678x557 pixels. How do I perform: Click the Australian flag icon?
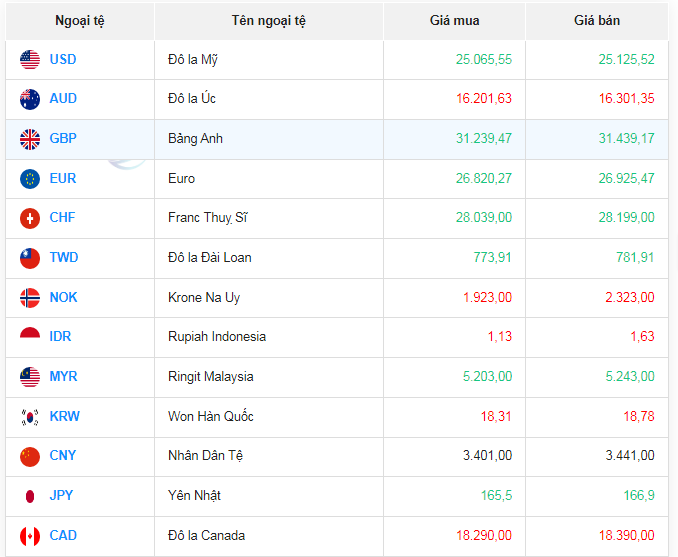click(x=30, y=99)
